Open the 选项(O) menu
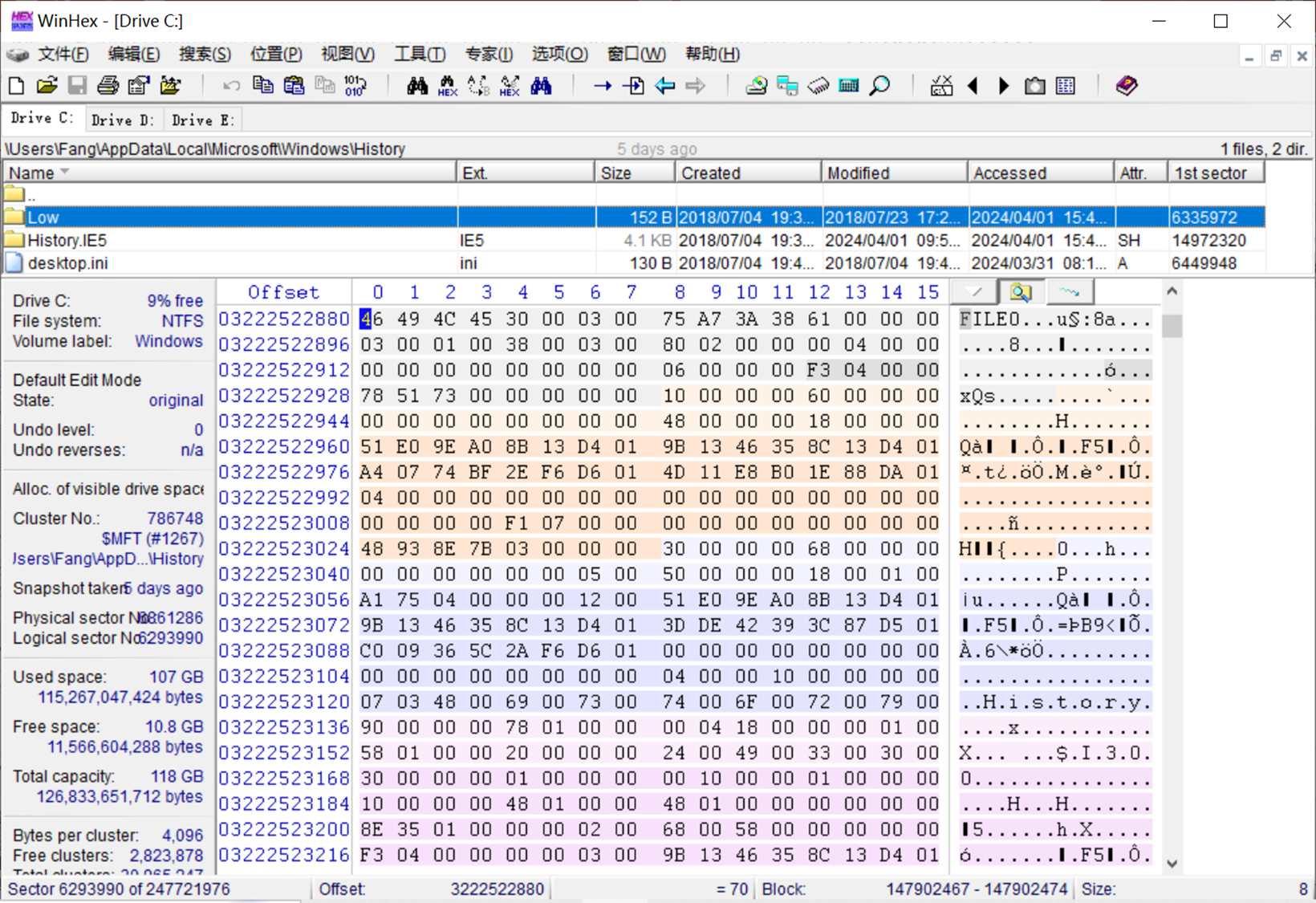Image resolution: width=1316 pixels, height=903 pixels. click(x=559, y=54)
